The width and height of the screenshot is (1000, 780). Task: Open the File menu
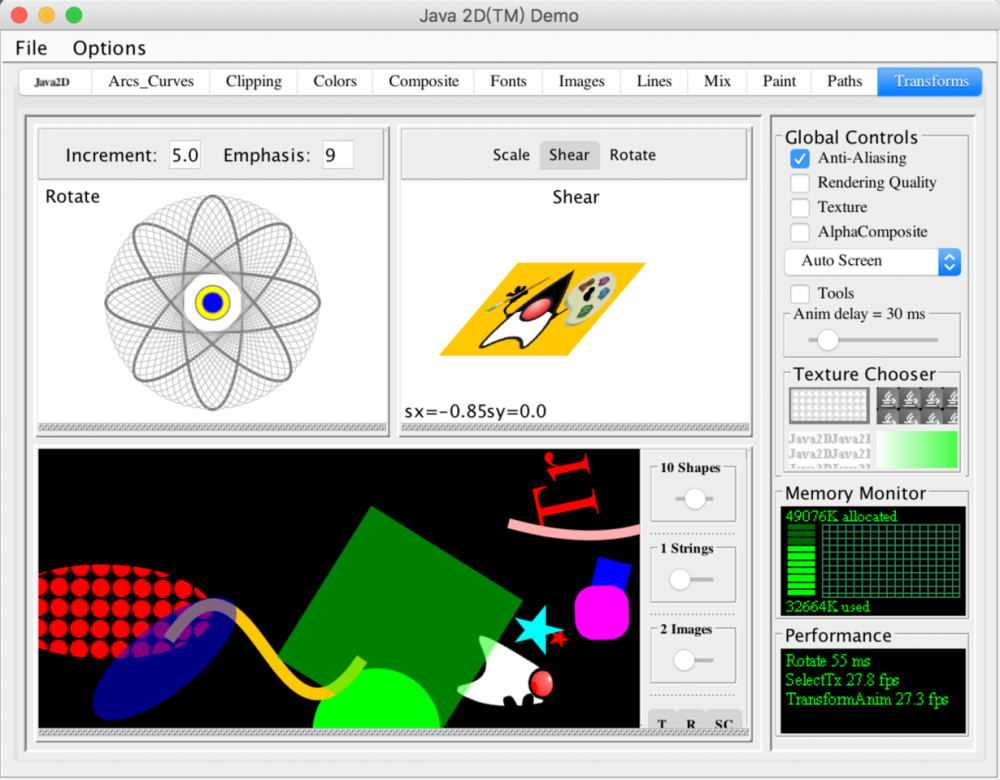pos(31,48)
